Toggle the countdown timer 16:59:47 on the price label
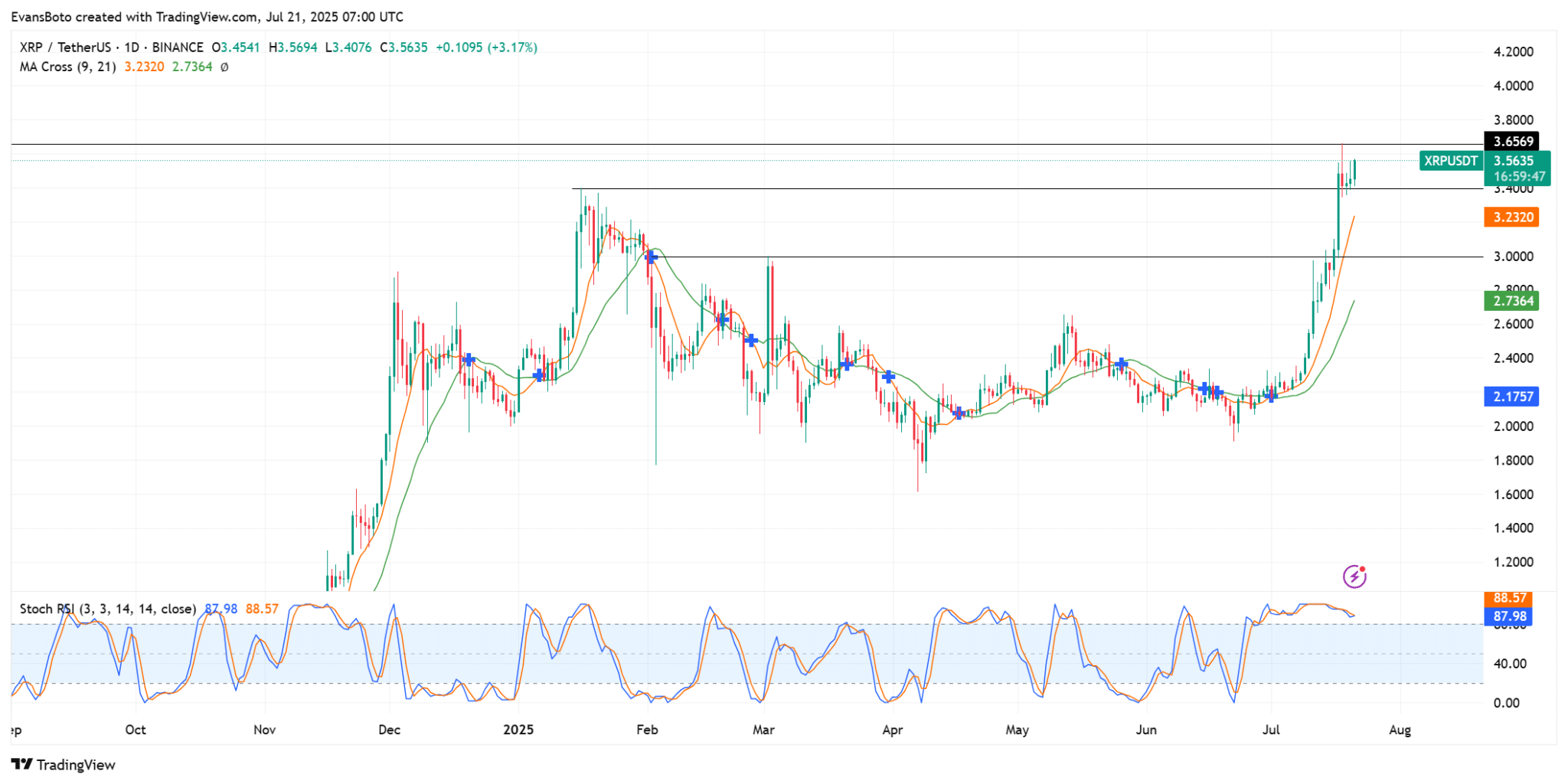 [1521, 176]
